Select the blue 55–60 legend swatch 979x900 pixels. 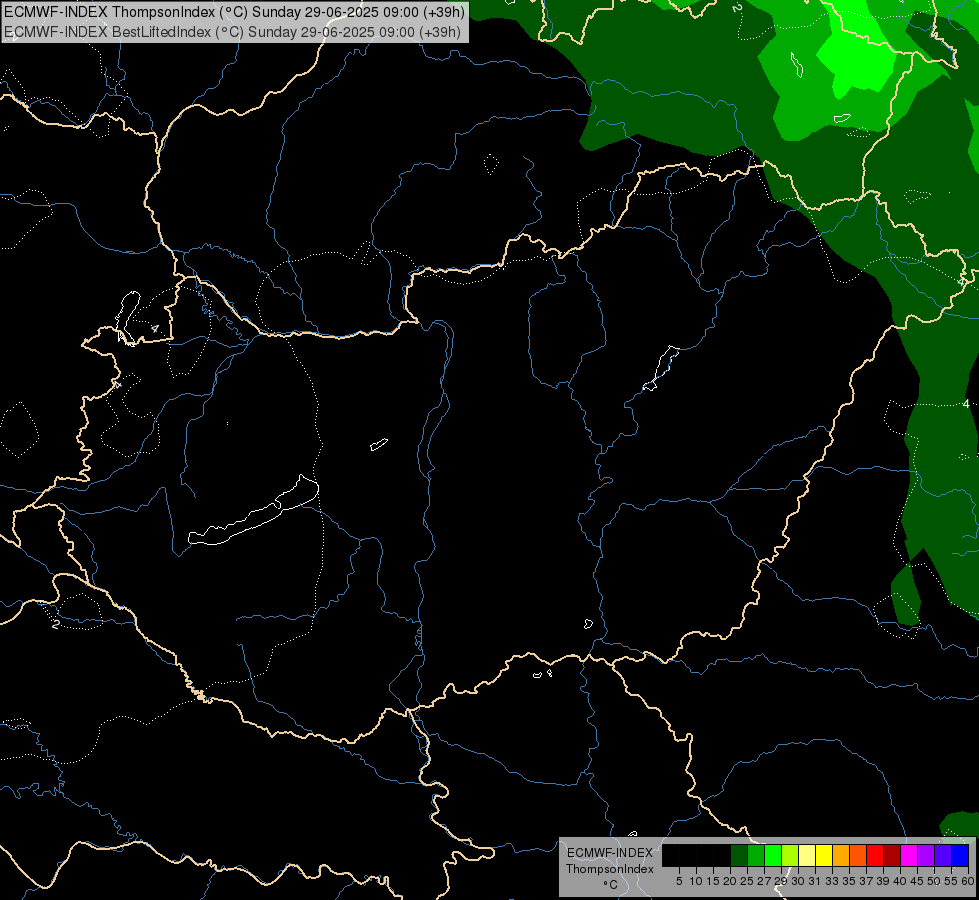point(960,855)
